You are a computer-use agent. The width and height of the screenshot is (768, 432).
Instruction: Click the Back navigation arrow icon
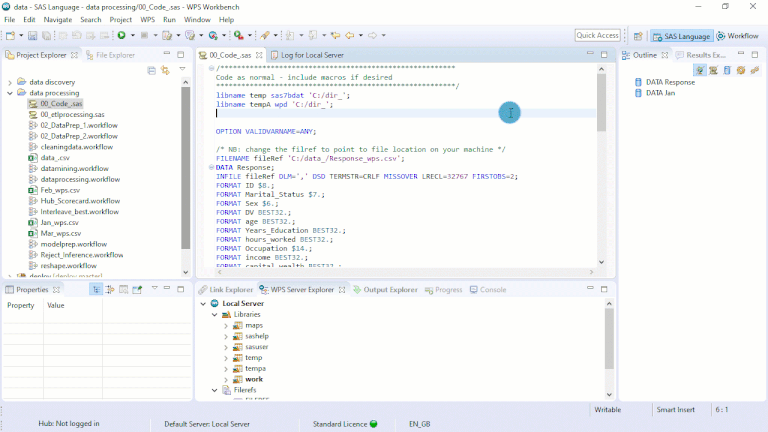coord(350,35)
